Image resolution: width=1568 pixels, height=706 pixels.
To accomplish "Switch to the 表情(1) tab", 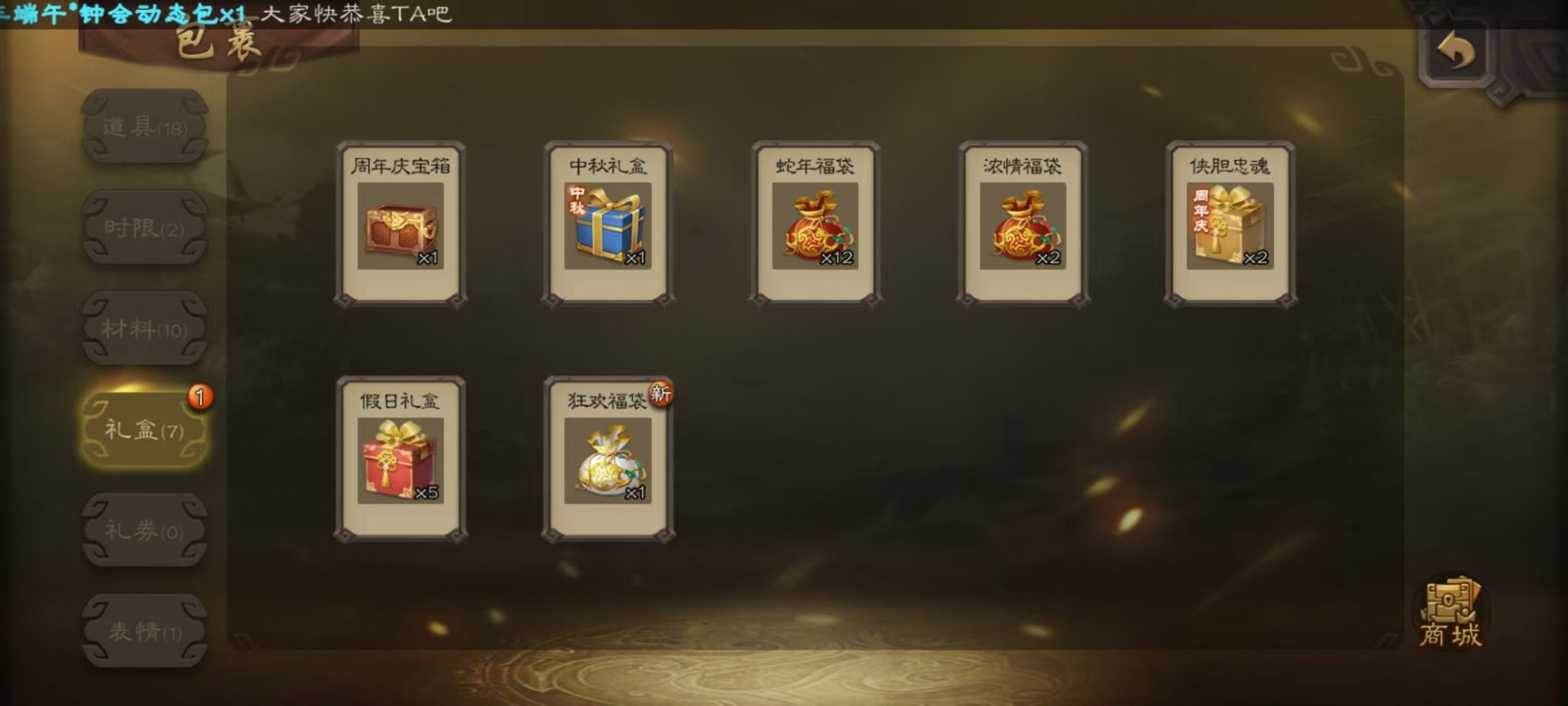I will tap(145, 631).
